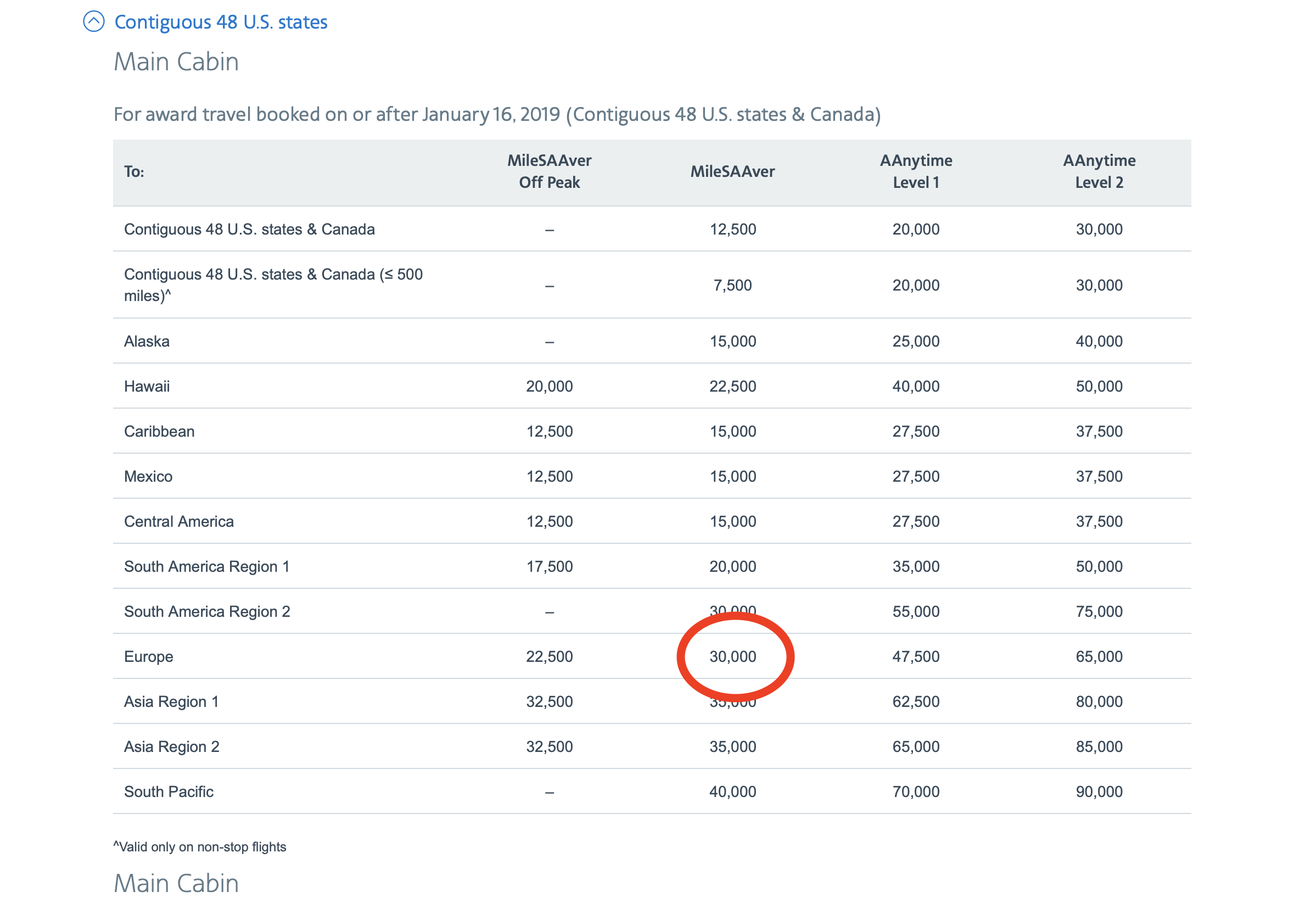Select Europe's 22,500 Off Peak value
Screen dimensions: 1316x914
(x=550, y=657)
